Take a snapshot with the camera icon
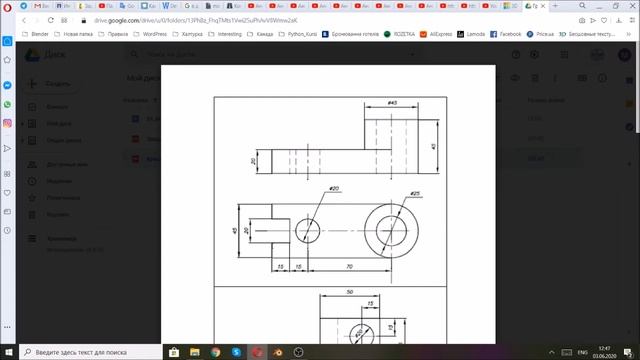640x360 pixels. [582, 20]
